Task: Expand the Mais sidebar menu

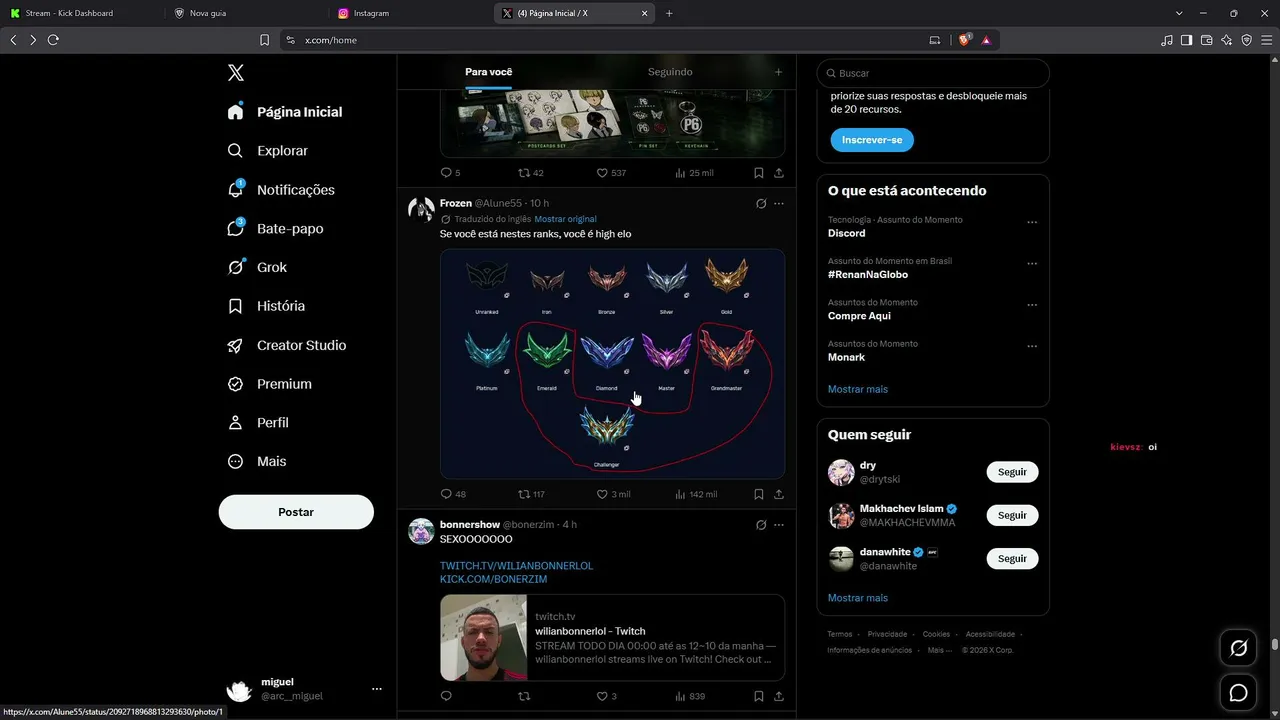Action: [257, 462]
